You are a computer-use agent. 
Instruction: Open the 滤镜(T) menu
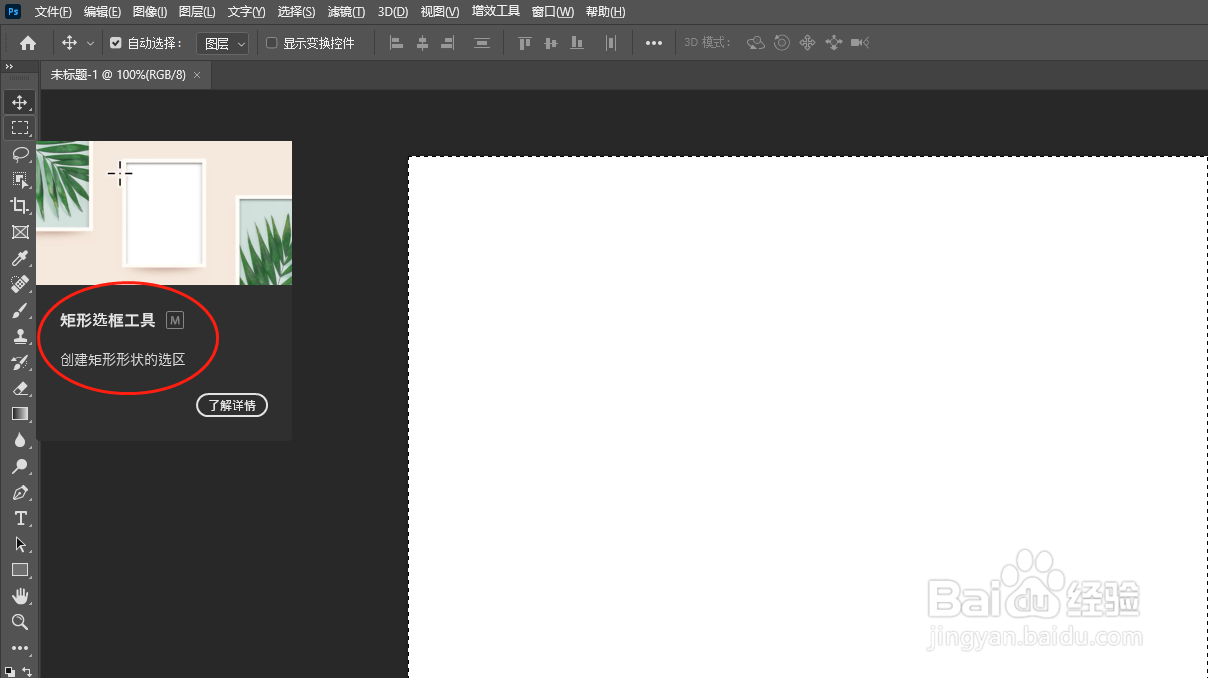click(346, 11)
